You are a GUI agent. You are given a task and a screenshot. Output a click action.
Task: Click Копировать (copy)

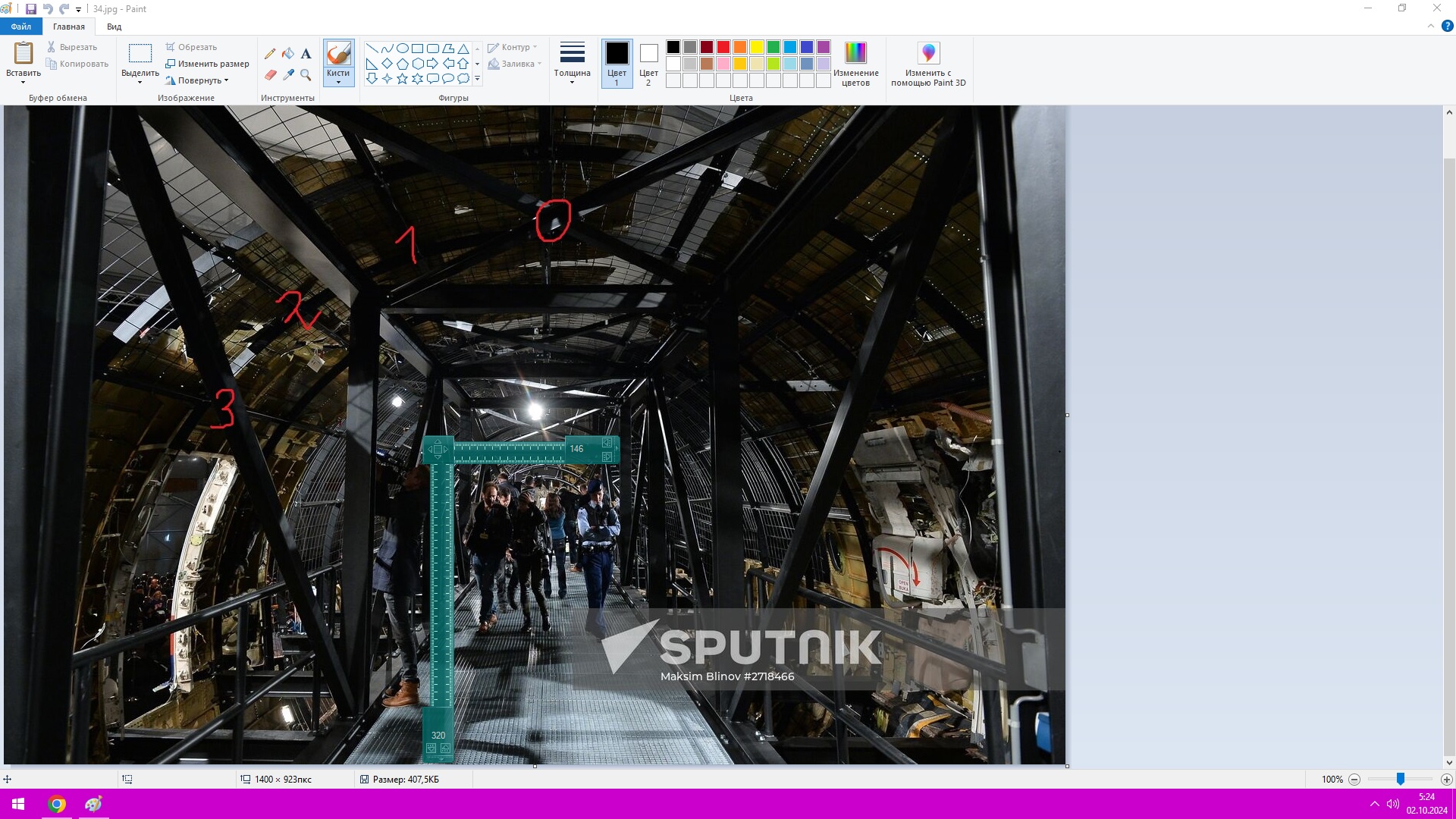[x=77, y=64]
